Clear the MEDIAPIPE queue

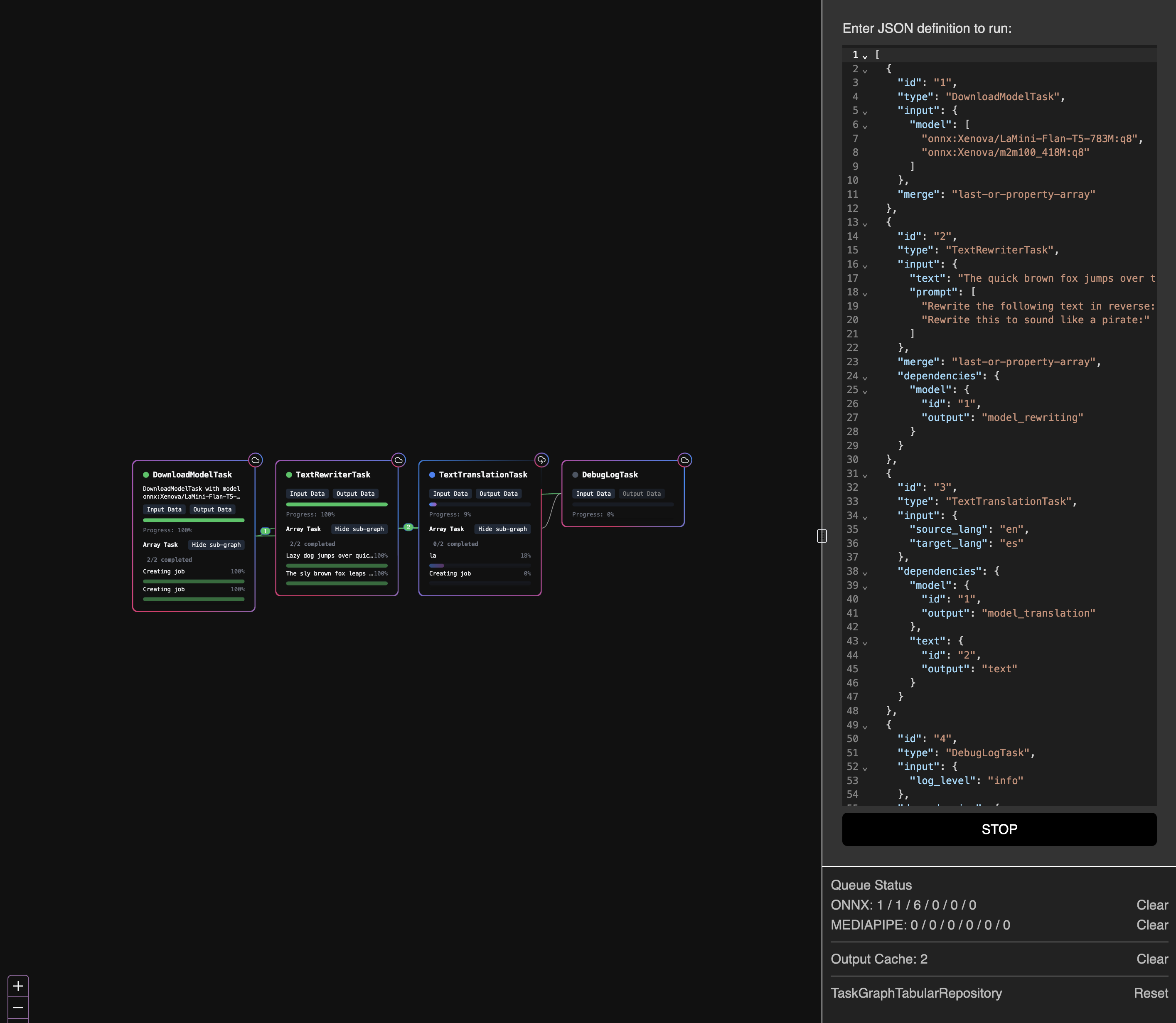[1152, 925]
